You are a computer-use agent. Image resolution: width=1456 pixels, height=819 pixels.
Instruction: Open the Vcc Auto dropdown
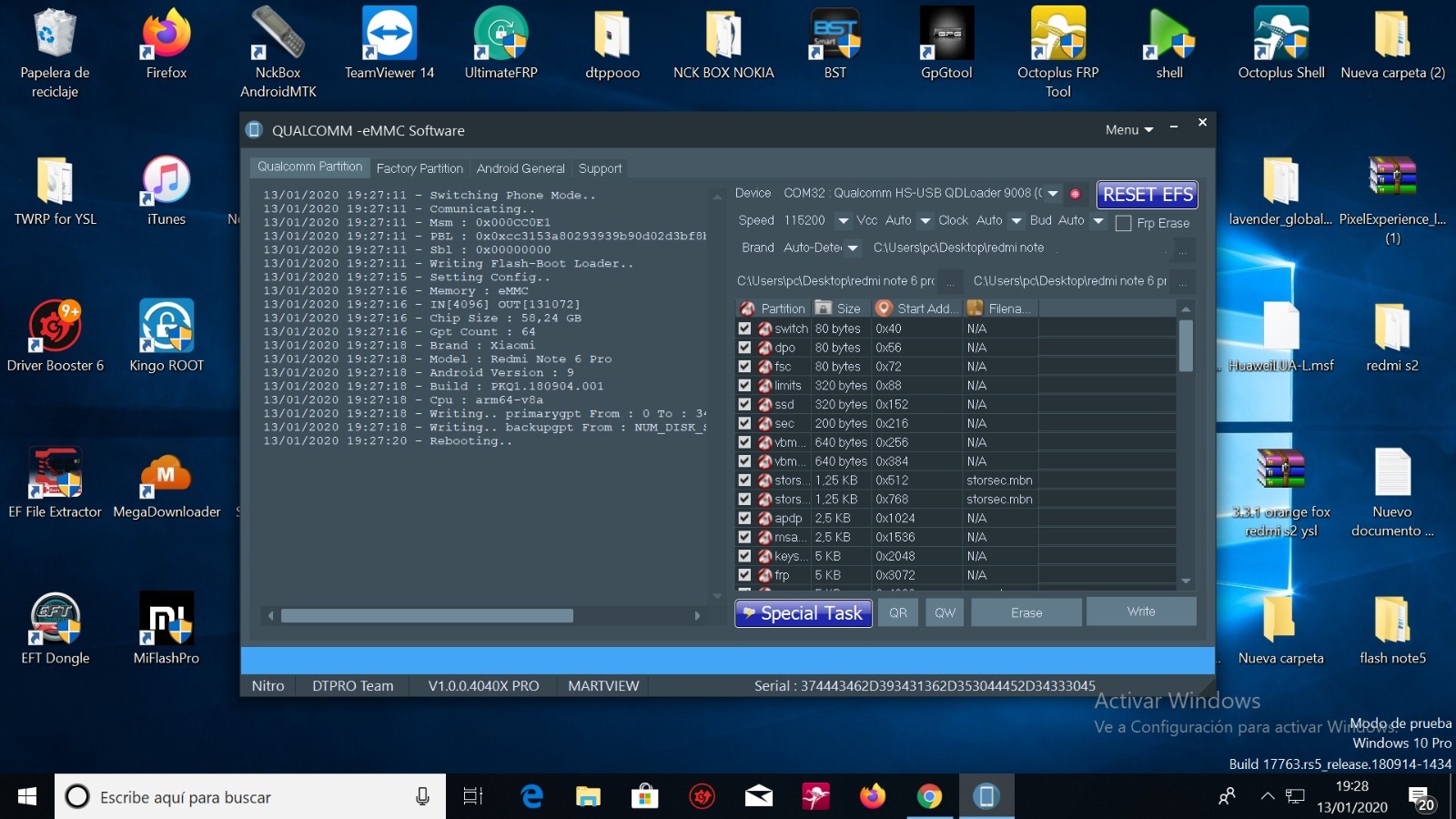click(925, 220)
